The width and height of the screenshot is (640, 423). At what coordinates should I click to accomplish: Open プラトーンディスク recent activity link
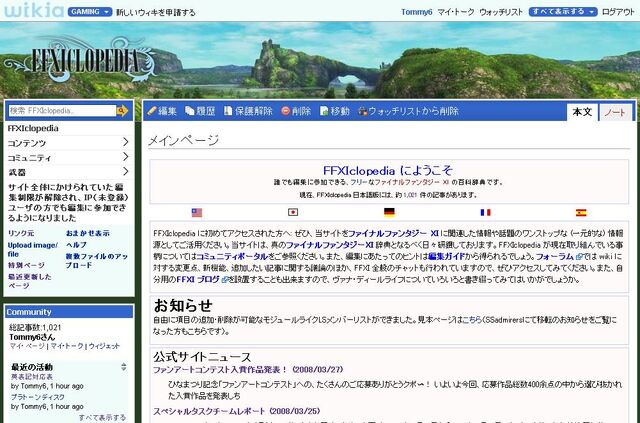[x=38, y=397]
